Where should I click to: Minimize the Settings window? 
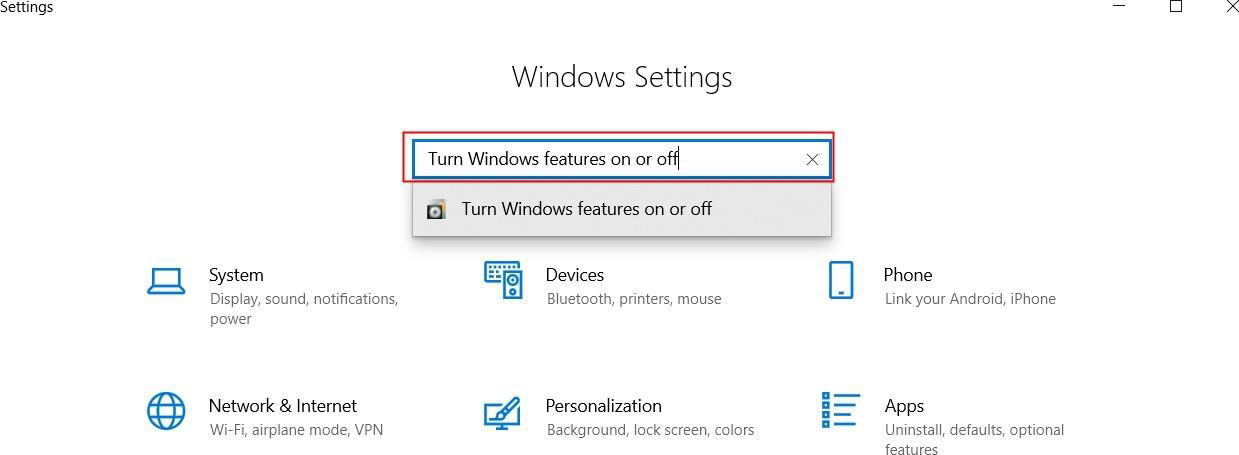pyautogui.click(x=1118, y=7)
